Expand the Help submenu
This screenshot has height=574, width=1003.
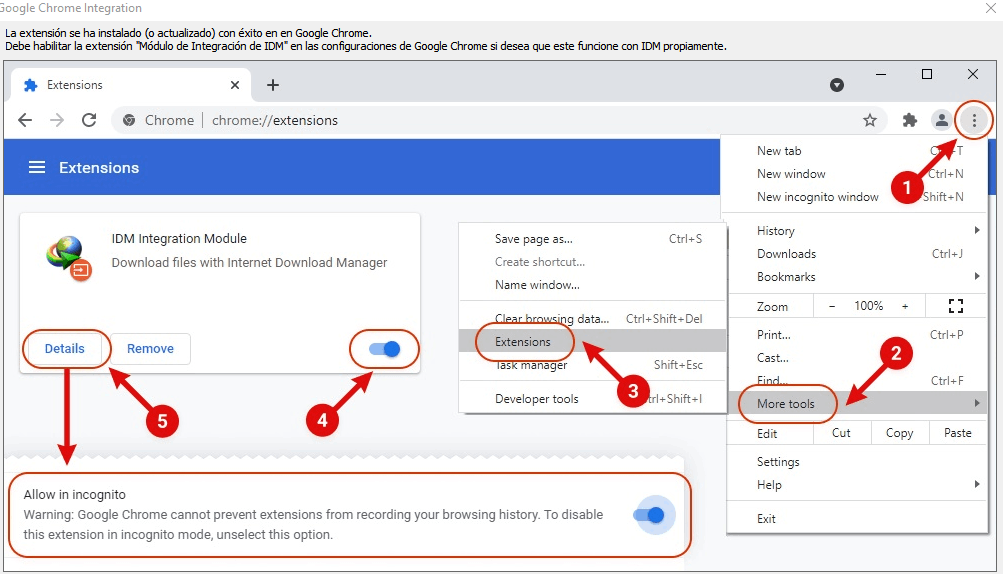(857, 485)
